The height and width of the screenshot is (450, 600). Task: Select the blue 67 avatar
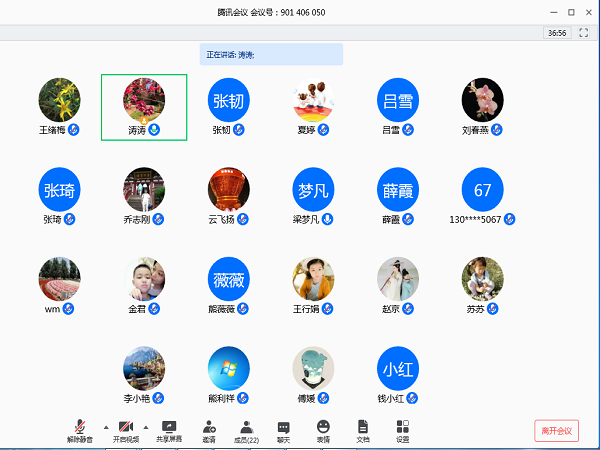coord(483,189)
